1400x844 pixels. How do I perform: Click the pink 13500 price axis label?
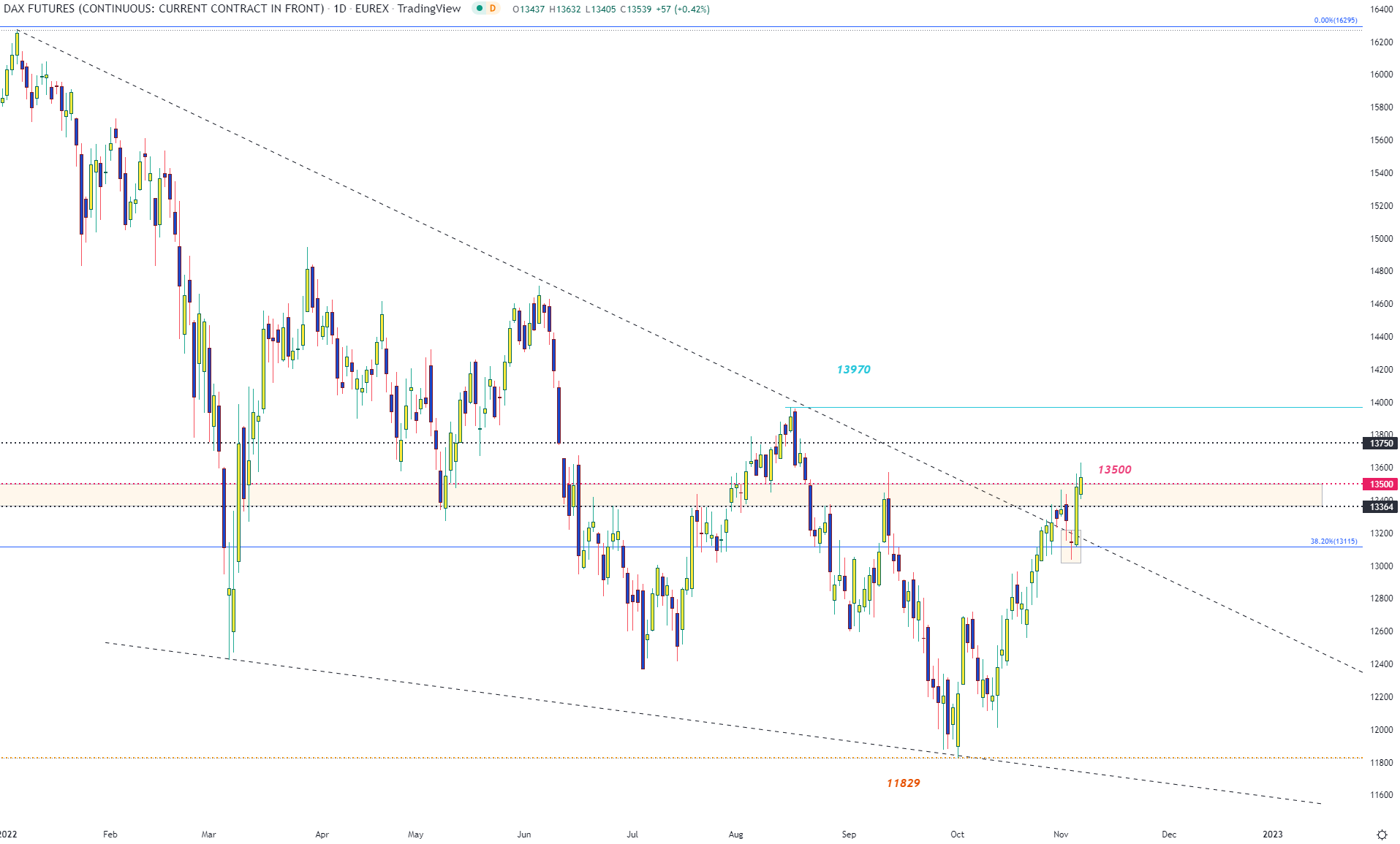(1381, 484)
